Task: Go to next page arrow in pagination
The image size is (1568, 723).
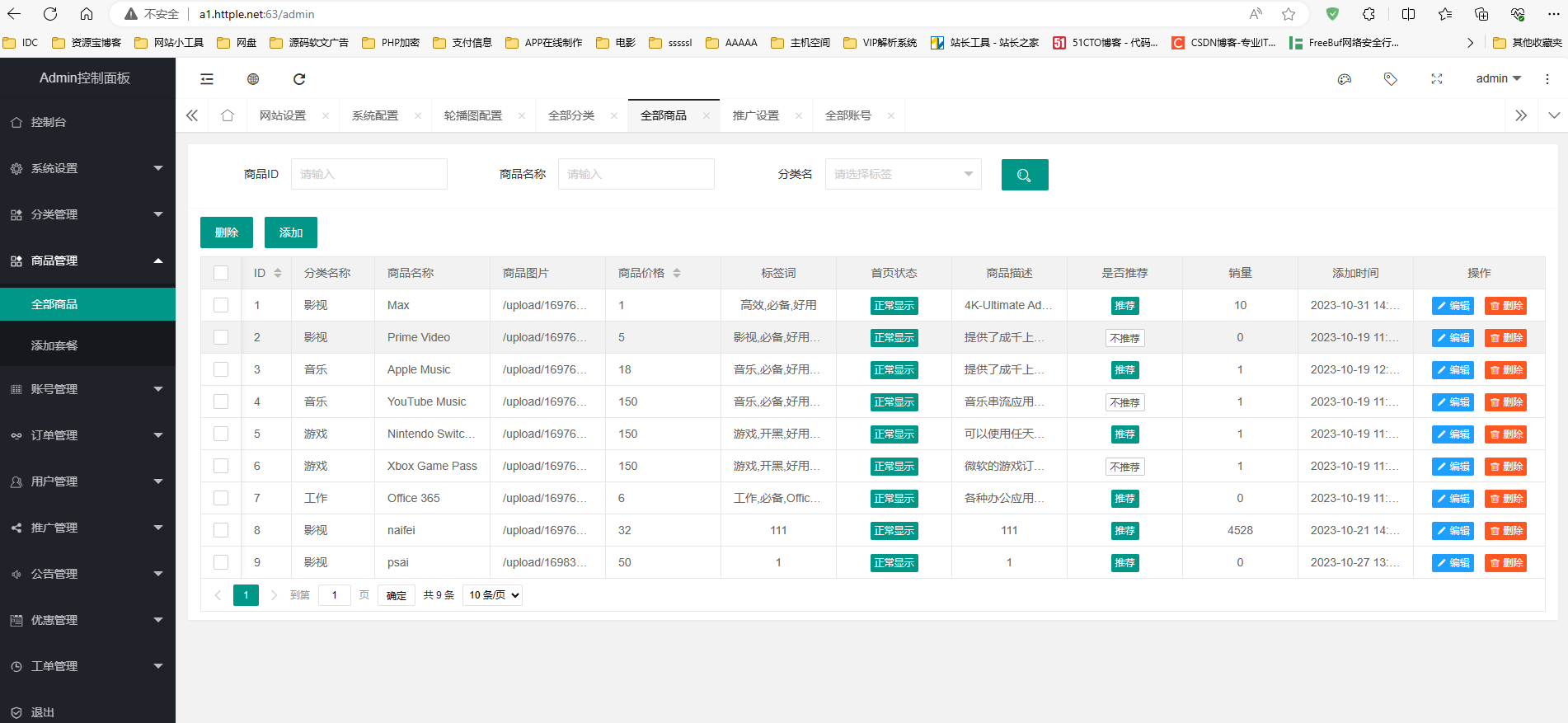Action: 274,595
